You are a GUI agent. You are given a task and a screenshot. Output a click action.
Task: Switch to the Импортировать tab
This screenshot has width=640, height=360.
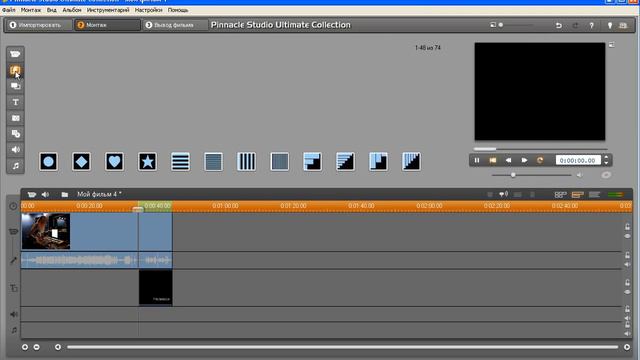[x=39, y=25]
